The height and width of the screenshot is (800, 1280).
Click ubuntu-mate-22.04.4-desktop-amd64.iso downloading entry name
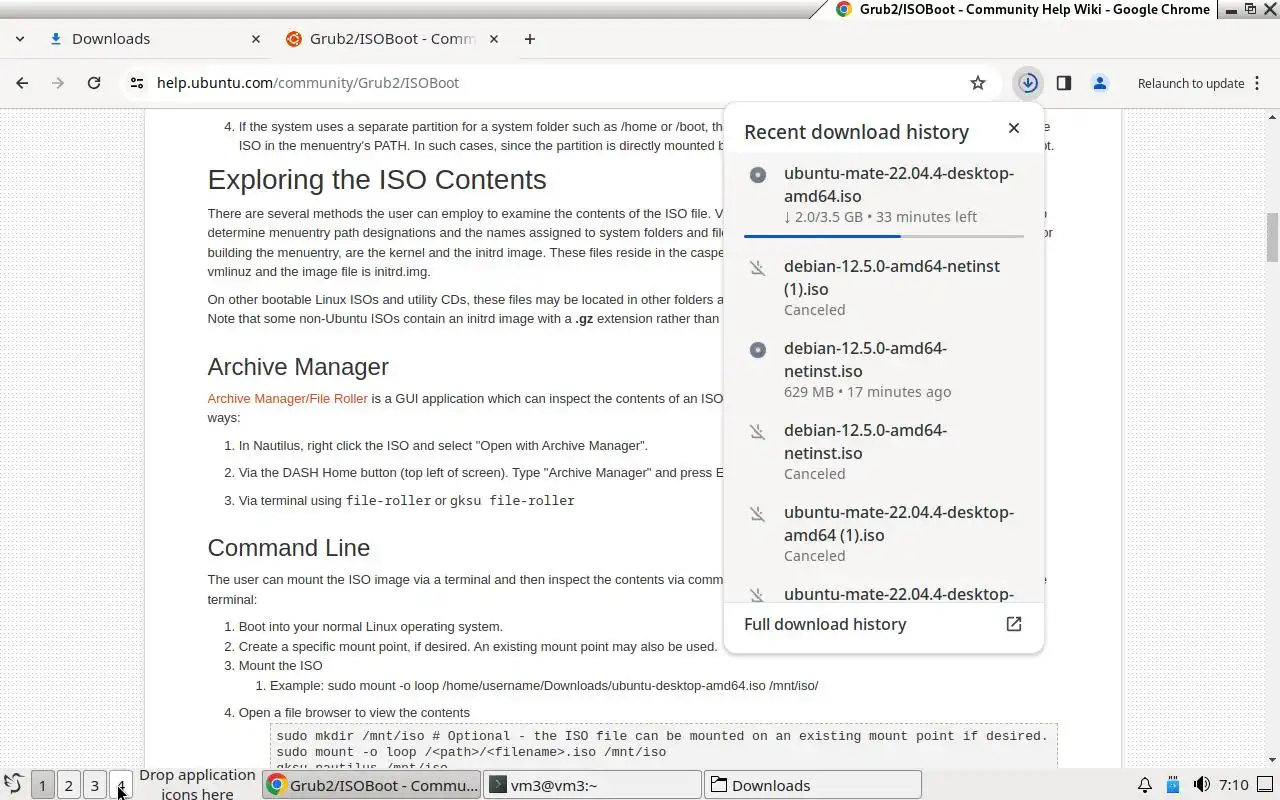click(x=899, y=185)
